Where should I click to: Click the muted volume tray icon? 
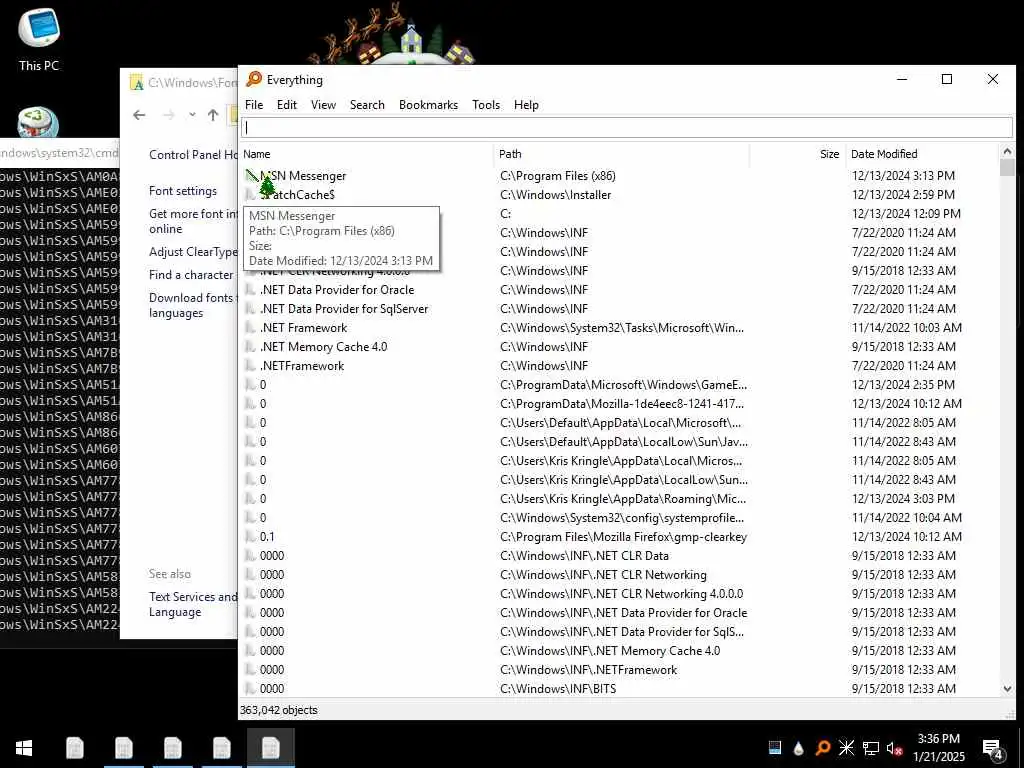[x=894, y=748]
